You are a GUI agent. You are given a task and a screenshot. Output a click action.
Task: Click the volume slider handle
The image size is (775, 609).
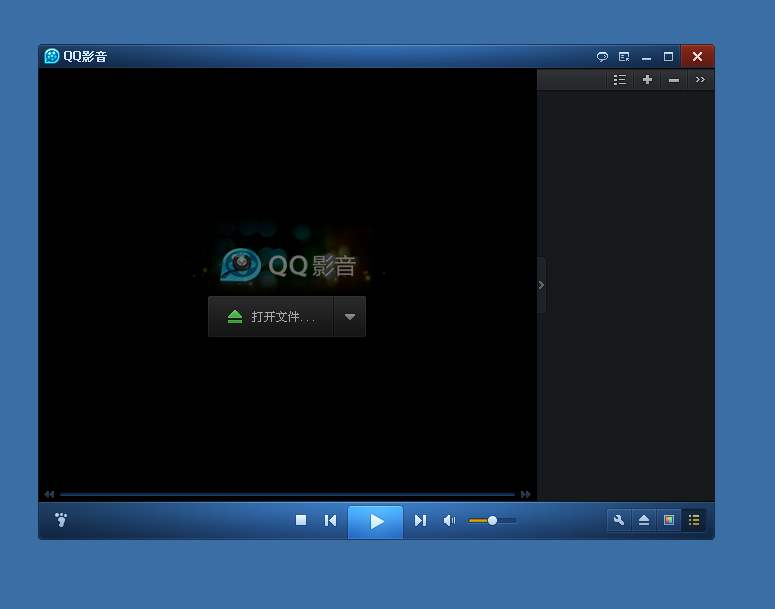coord(492,520)
